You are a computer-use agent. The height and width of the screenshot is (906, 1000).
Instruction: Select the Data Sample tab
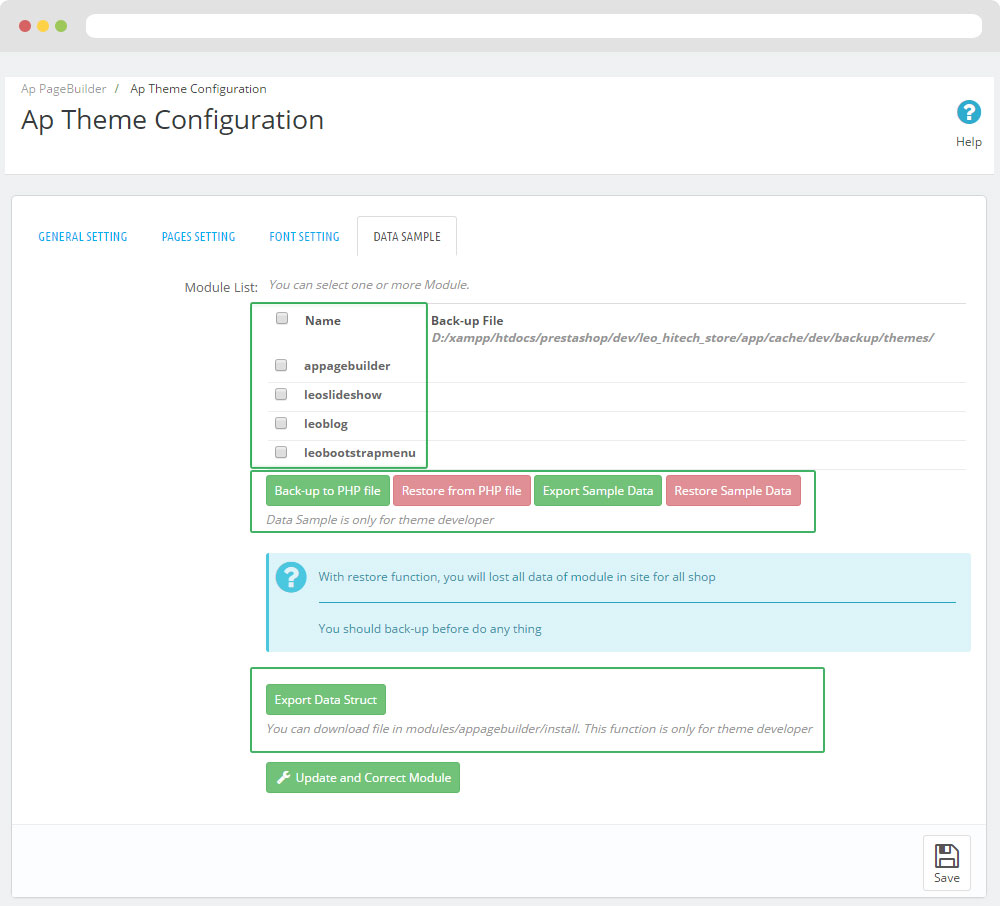[407, 237]
